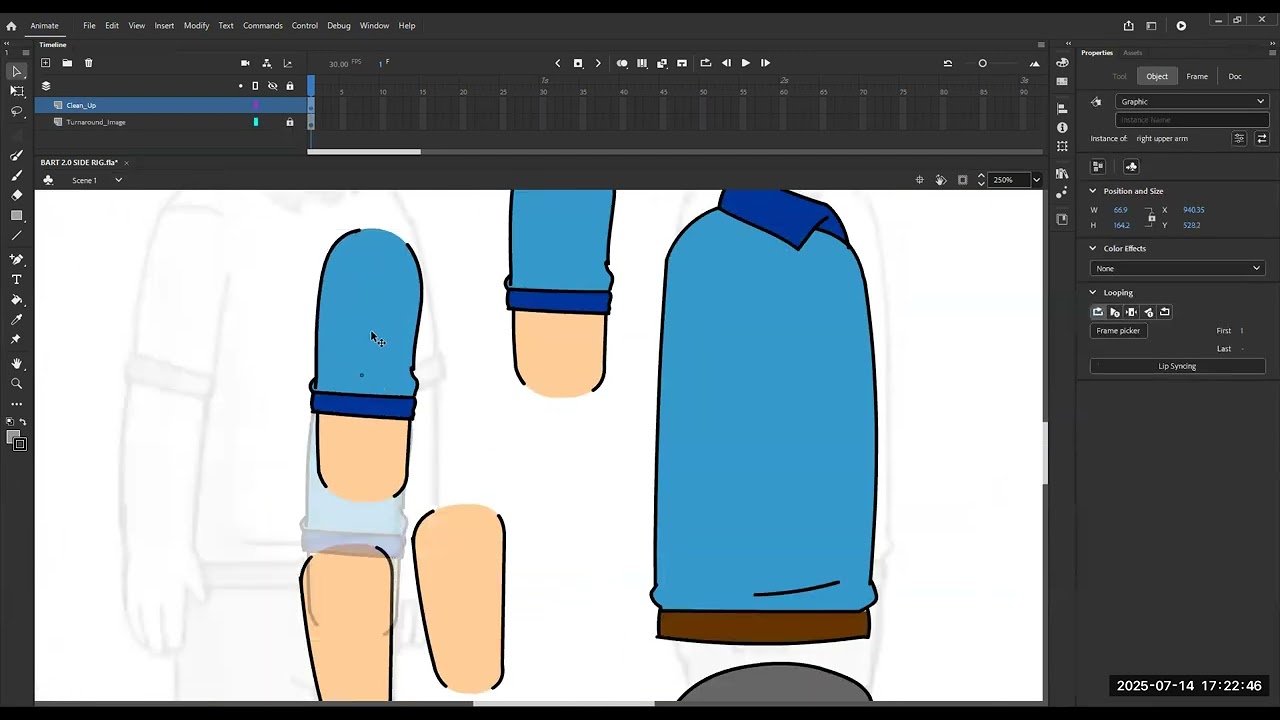Click the Edit Multiple Frames icon

642,63
